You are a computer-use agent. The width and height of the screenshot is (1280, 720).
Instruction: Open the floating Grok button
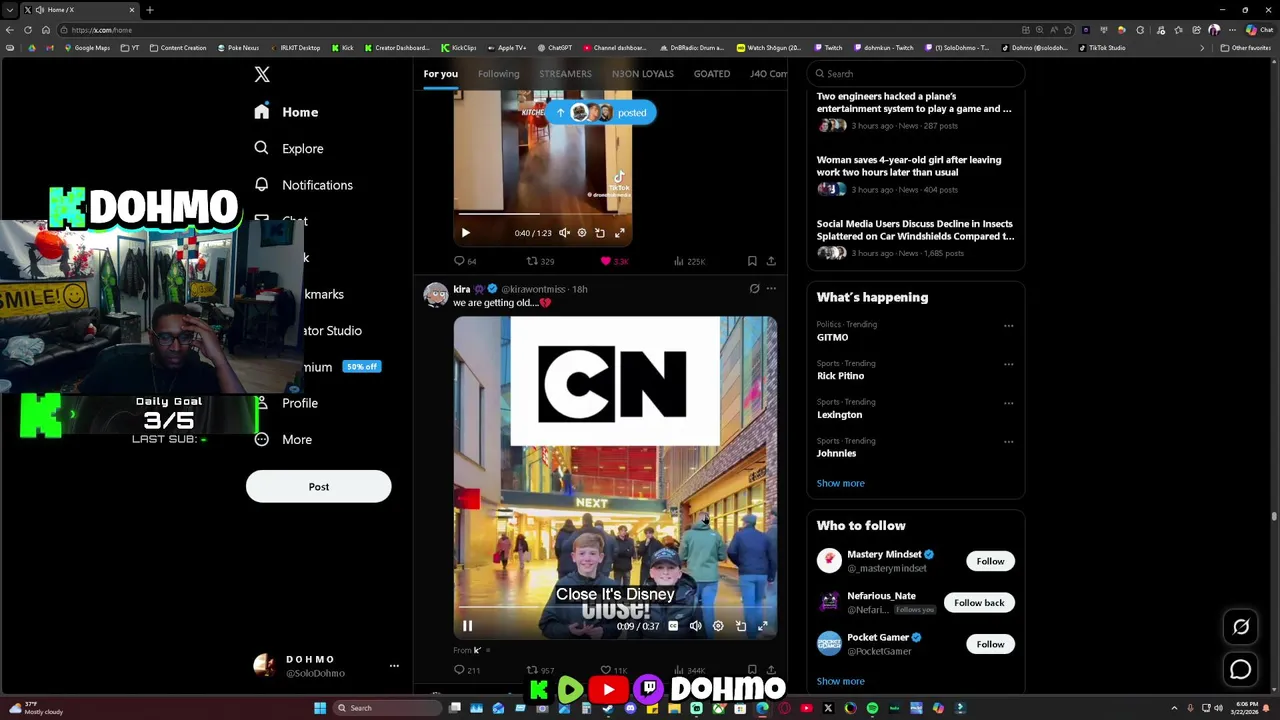[x=1241, y=627]
